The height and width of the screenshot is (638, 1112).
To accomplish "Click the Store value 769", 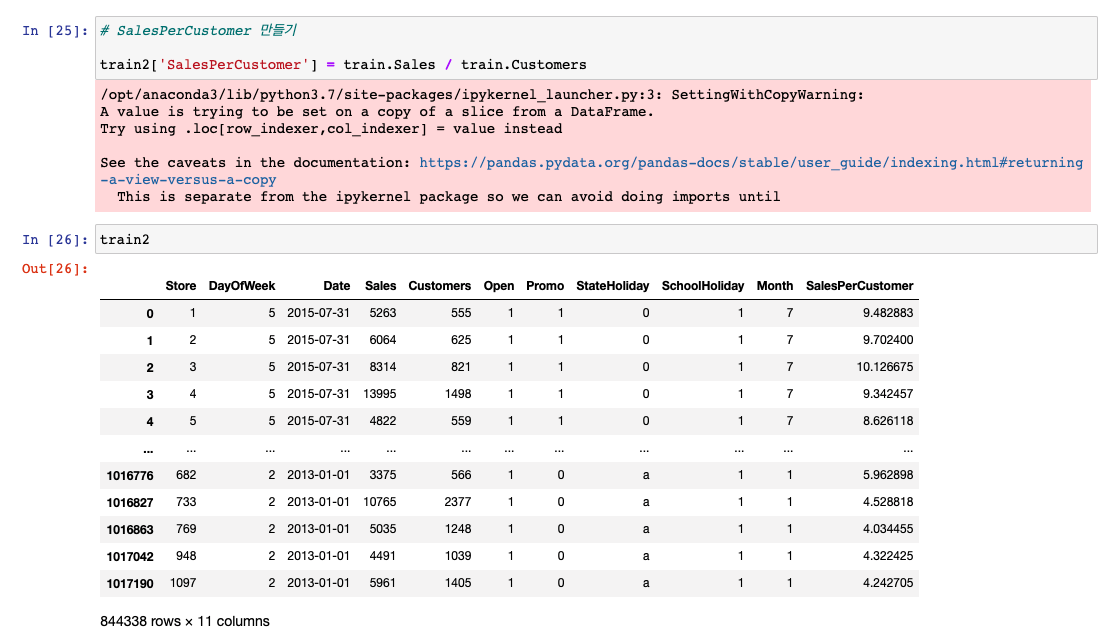I will coord(186,529).
